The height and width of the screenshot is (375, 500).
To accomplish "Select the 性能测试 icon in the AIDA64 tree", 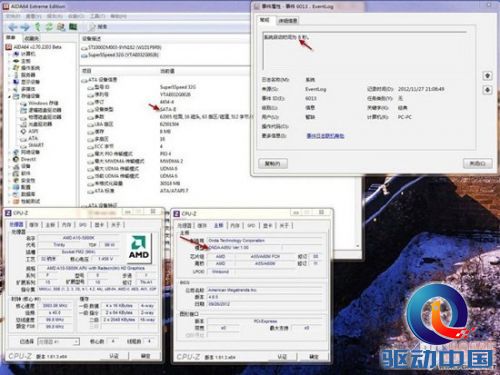I will pos(16,201).
